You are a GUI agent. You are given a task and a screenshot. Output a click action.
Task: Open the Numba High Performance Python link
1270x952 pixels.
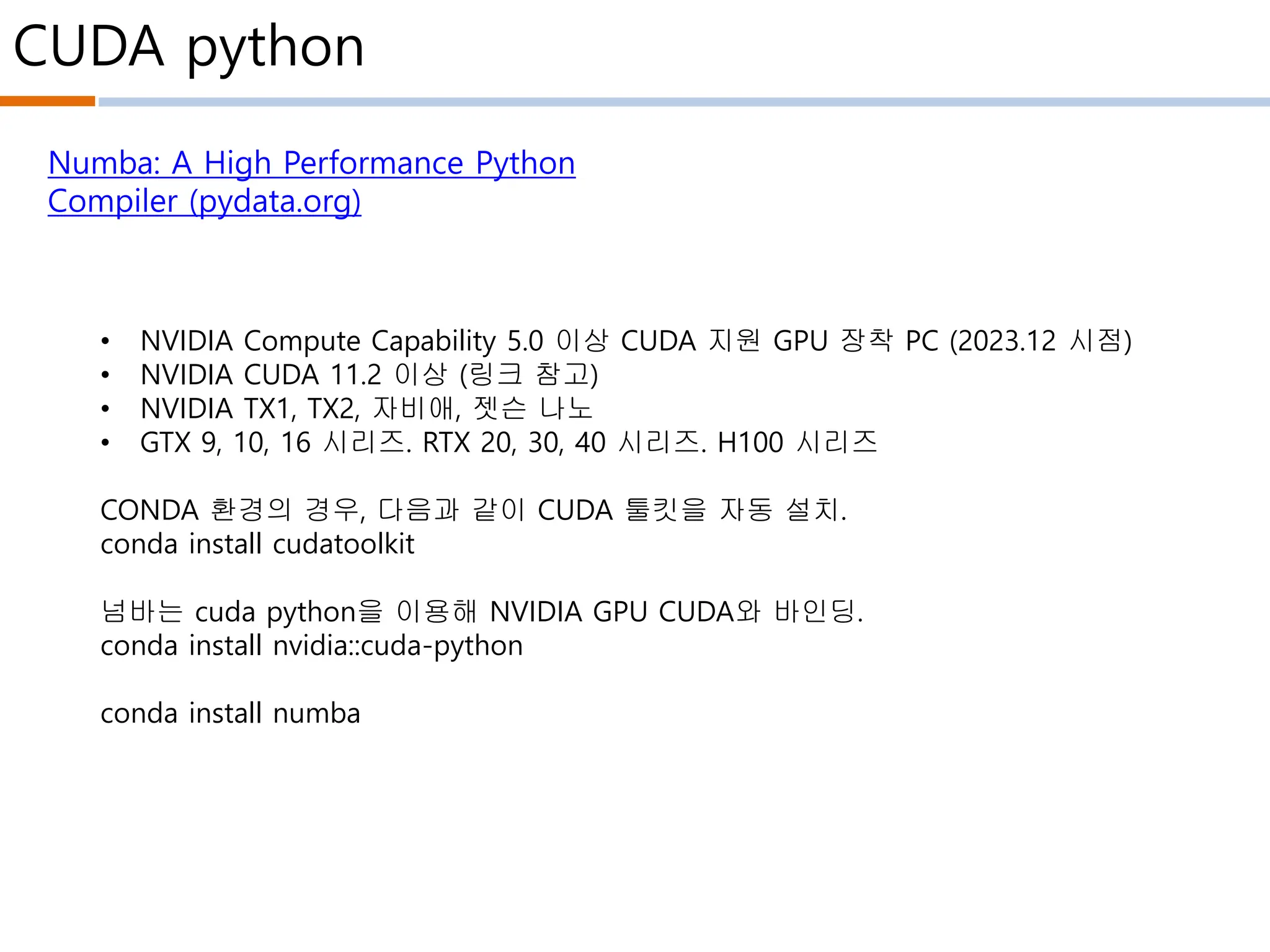tap(311, 163)
